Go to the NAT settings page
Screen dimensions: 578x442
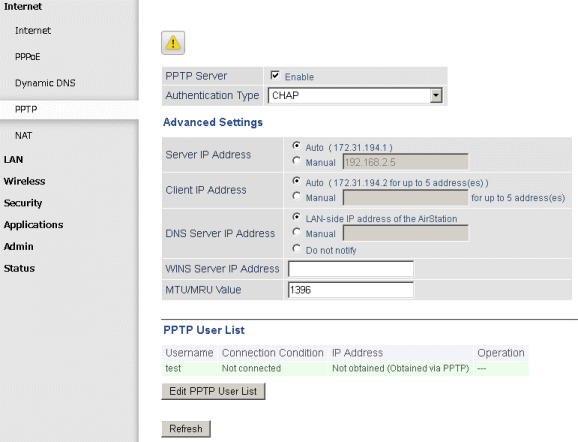coord(24,136)
